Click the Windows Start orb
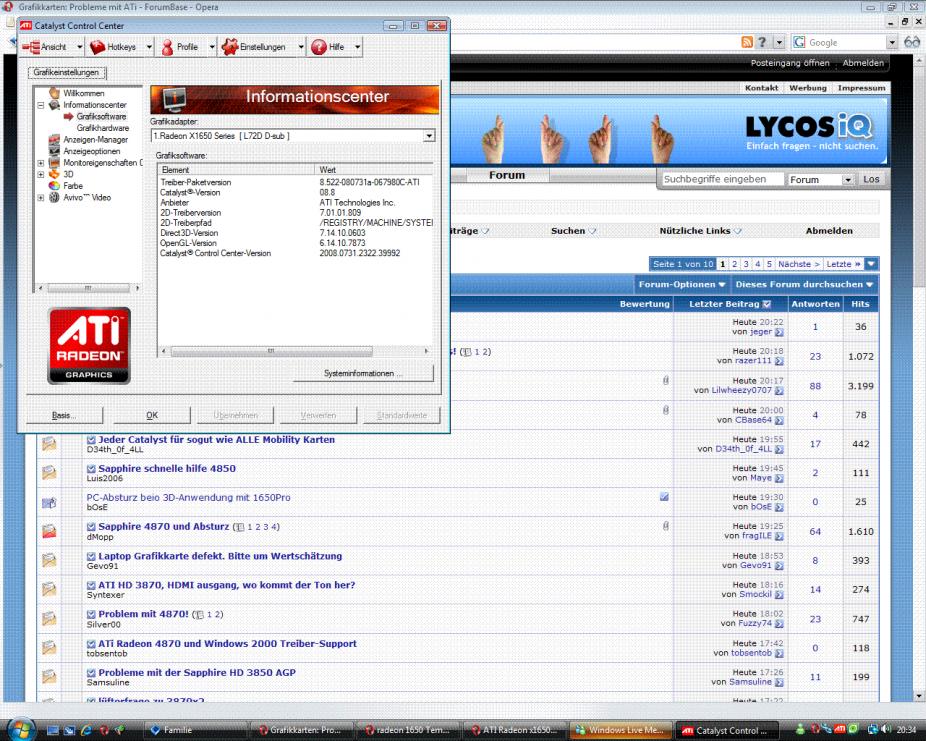 pos(22,729)
